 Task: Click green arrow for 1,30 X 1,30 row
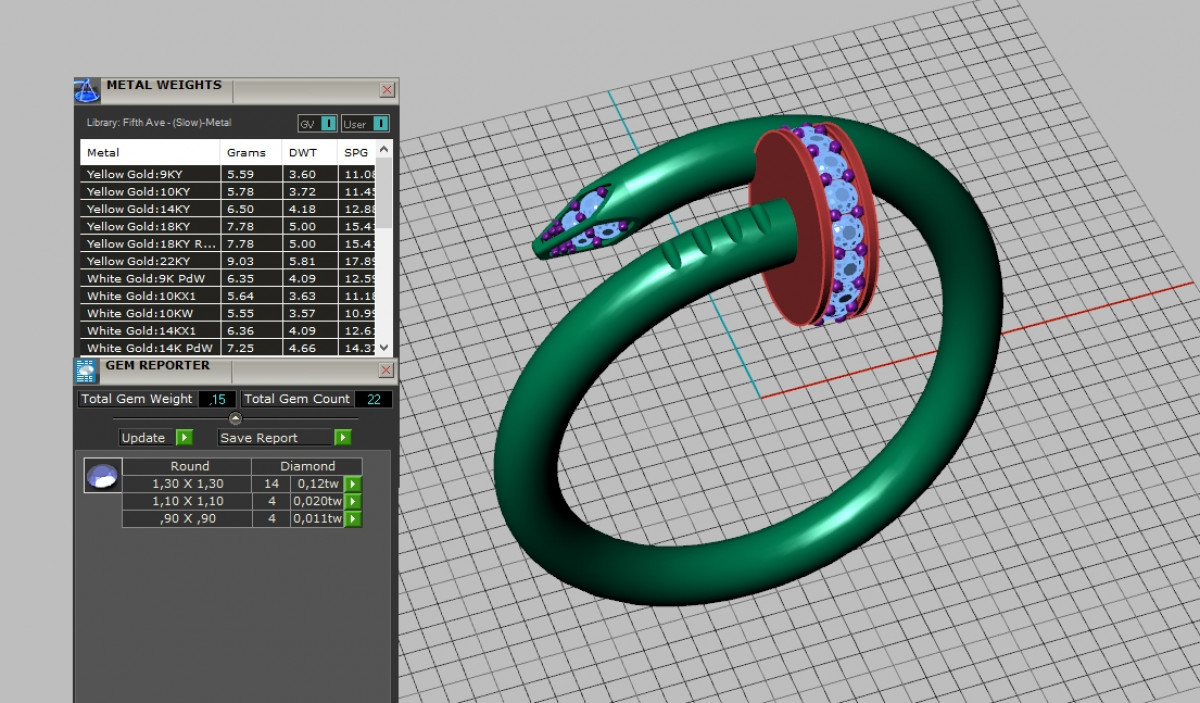click(353, 484)
